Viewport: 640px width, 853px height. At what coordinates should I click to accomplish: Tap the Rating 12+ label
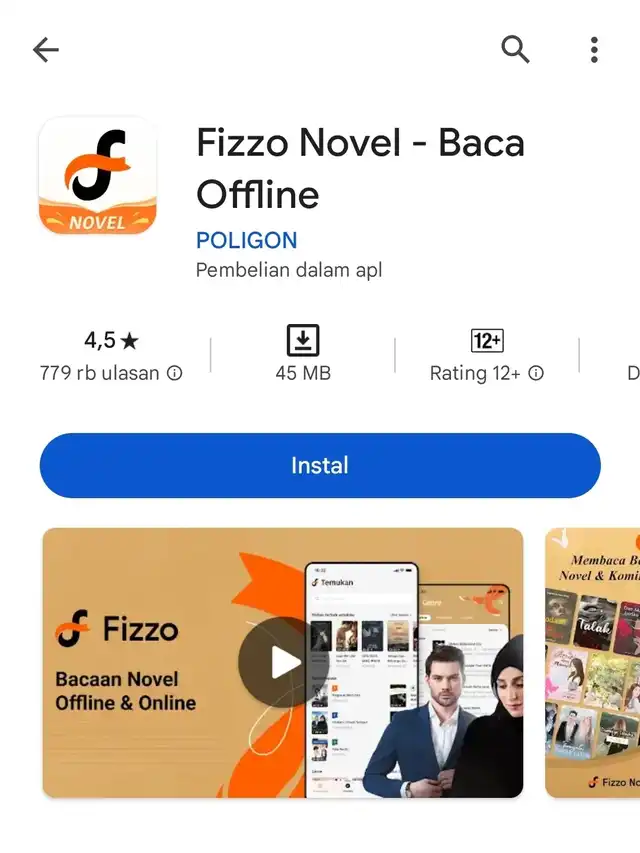475,373
